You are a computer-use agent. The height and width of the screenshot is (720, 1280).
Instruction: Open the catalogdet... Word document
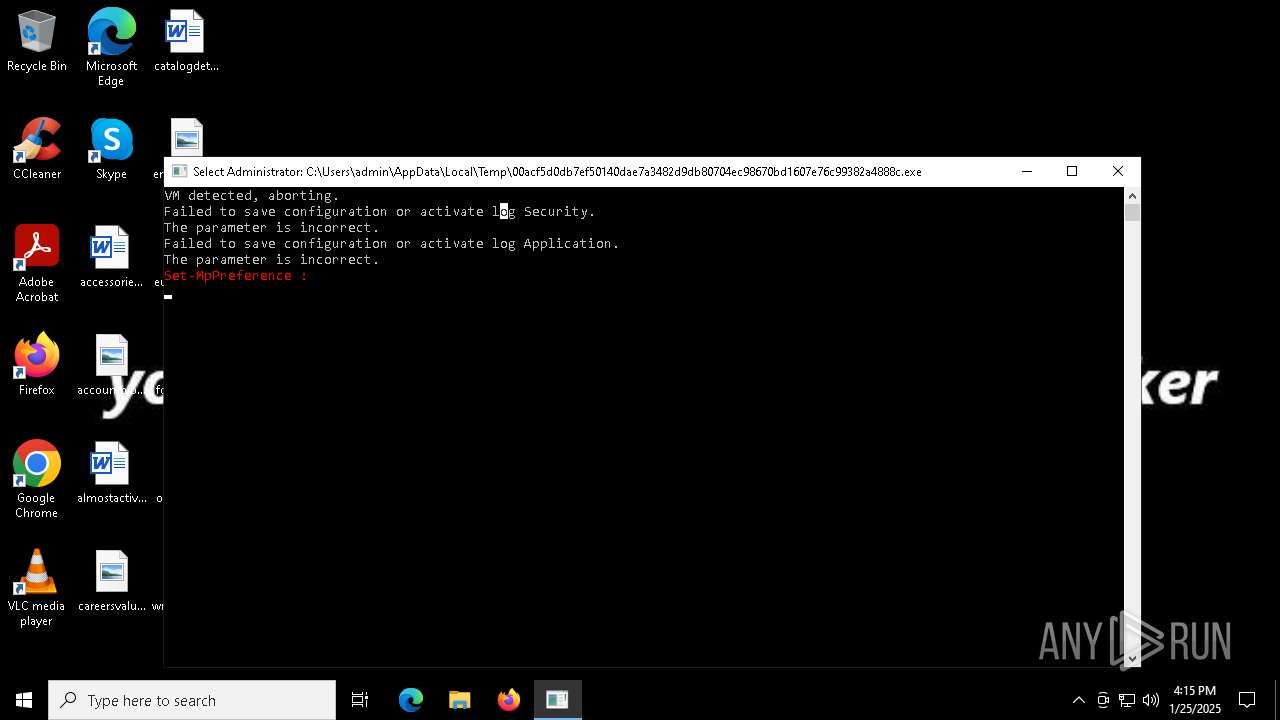coord(186,42)
